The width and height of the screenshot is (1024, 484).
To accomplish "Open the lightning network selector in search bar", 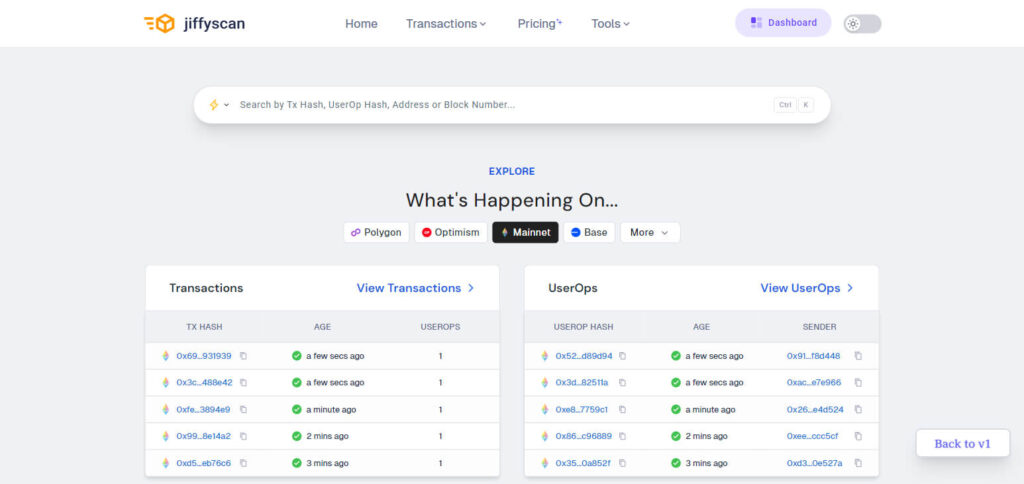I will tap(219, 105).
